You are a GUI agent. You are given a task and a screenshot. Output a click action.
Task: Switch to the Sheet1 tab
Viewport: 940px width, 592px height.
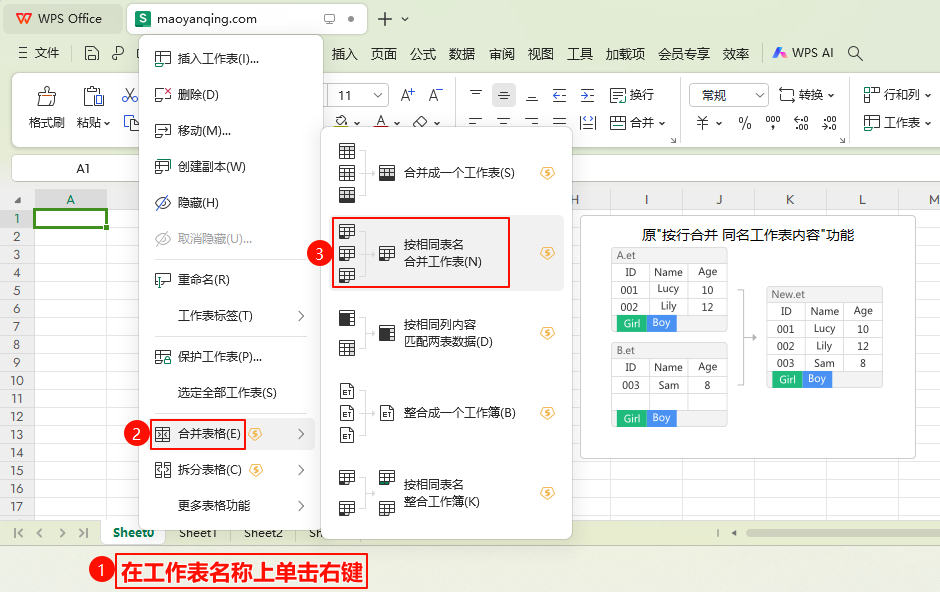[x=198, y=533]
